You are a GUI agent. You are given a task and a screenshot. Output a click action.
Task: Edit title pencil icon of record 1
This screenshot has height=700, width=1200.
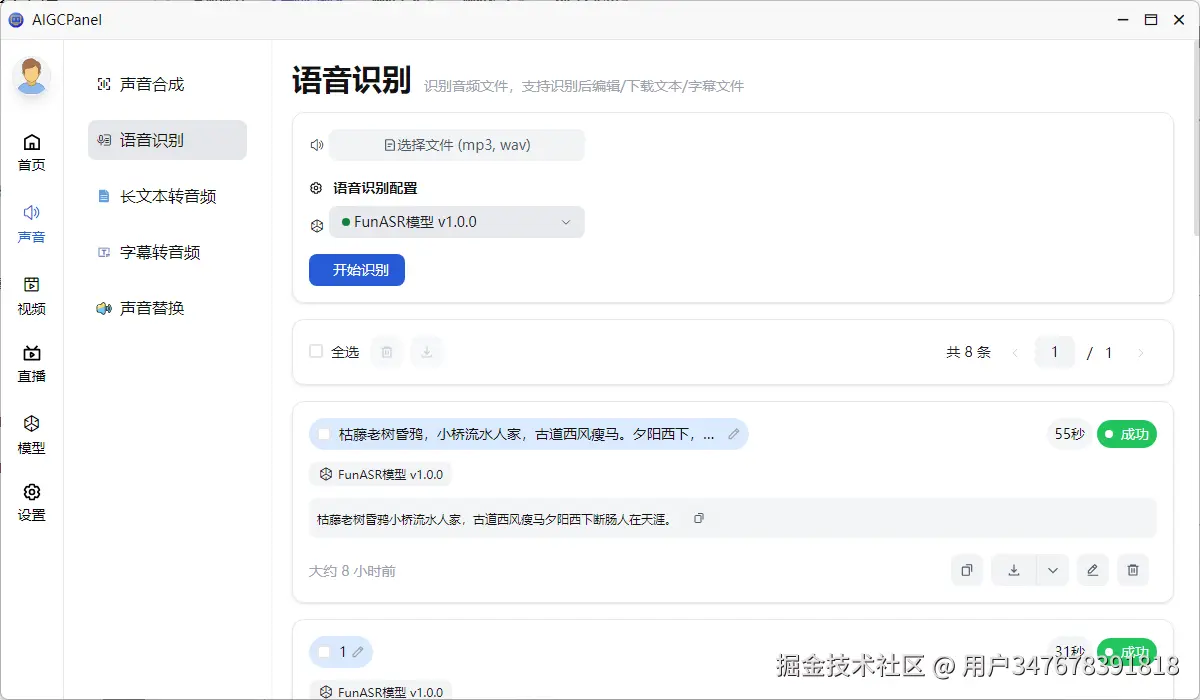coord(358,652)
